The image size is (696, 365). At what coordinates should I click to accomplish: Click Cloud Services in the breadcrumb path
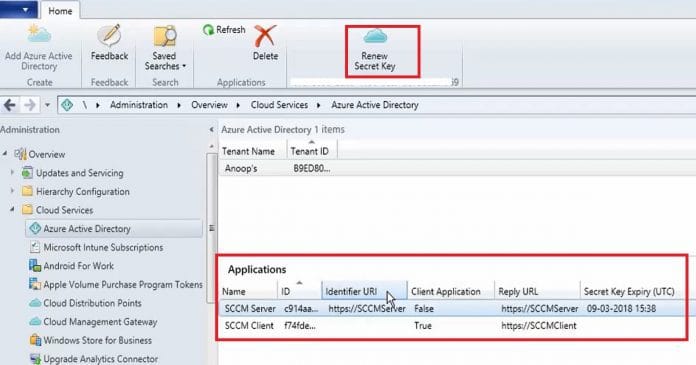(279, 105)
